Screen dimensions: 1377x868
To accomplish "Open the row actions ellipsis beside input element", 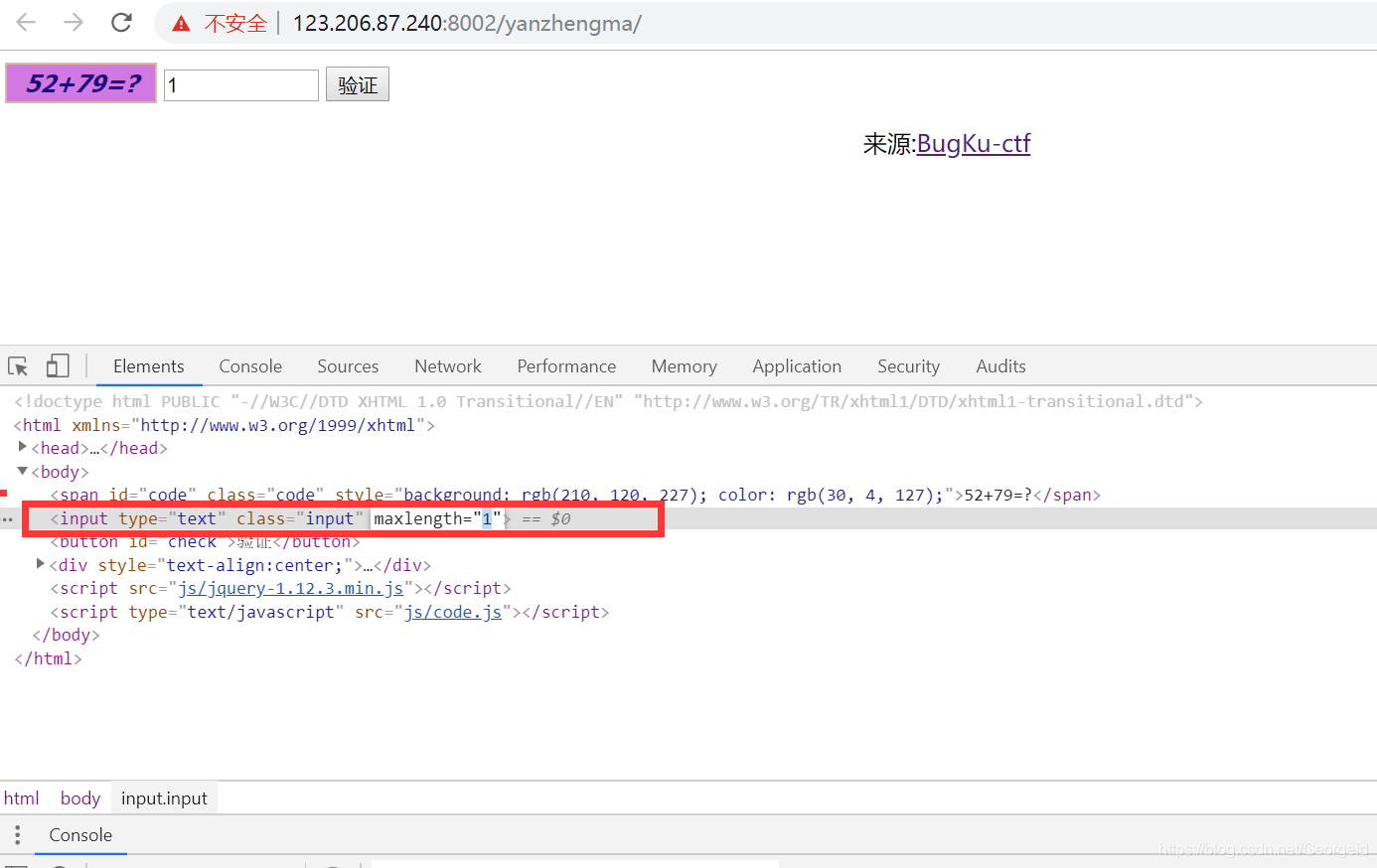I will tap(8, 519).
